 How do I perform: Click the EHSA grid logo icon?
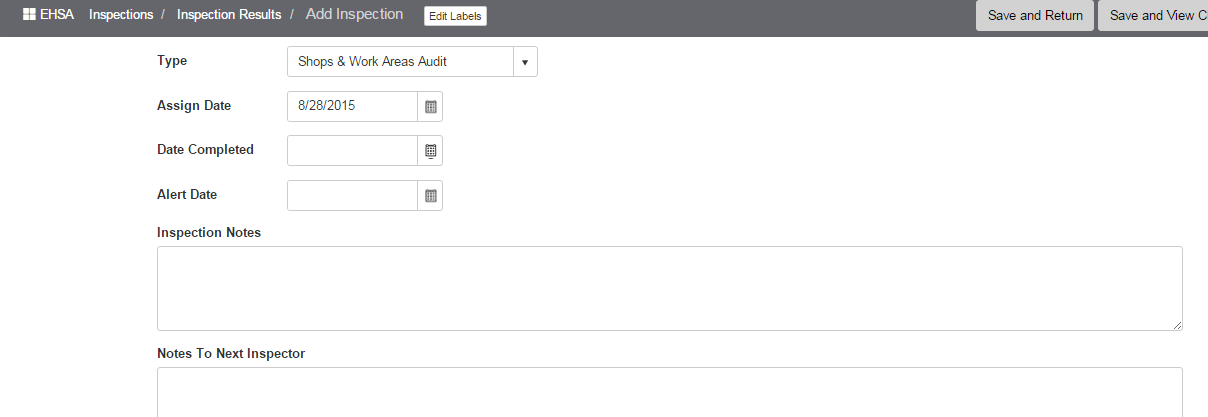point(29,16)
